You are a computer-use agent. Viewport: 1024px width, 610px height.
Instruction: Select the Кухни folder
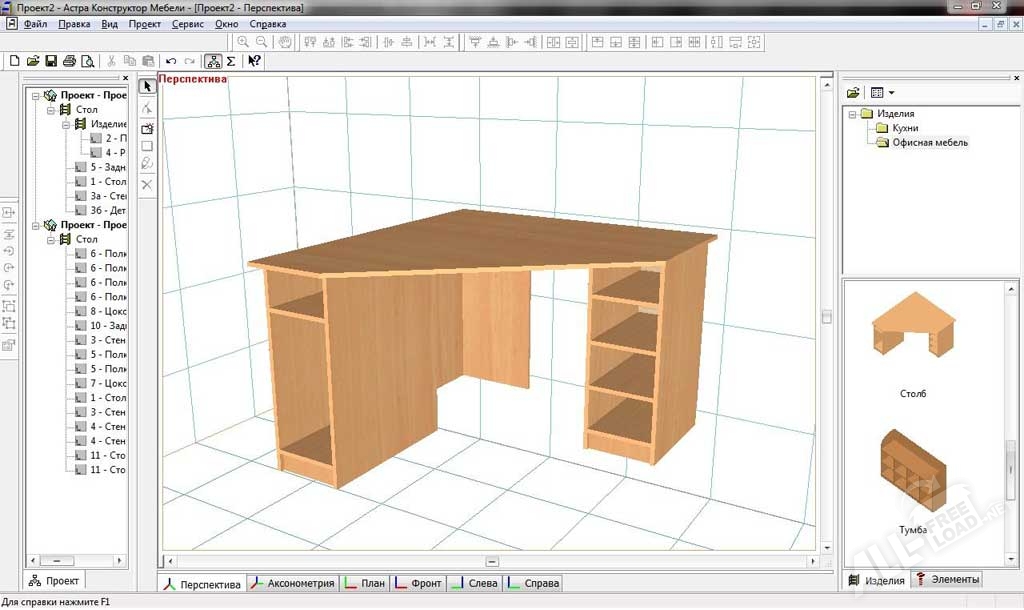click(x=904, y=129)
